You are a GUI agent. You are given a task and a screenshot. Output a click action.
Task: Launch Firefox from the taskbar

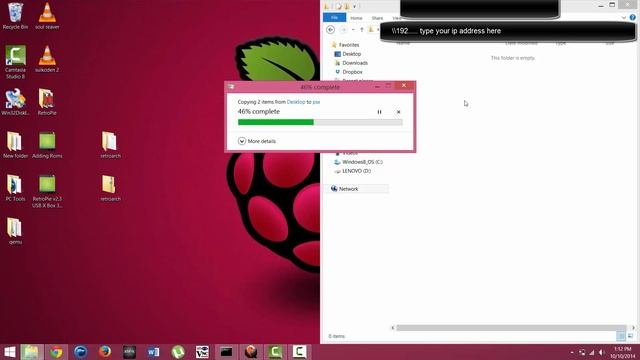tap(105, 352)
